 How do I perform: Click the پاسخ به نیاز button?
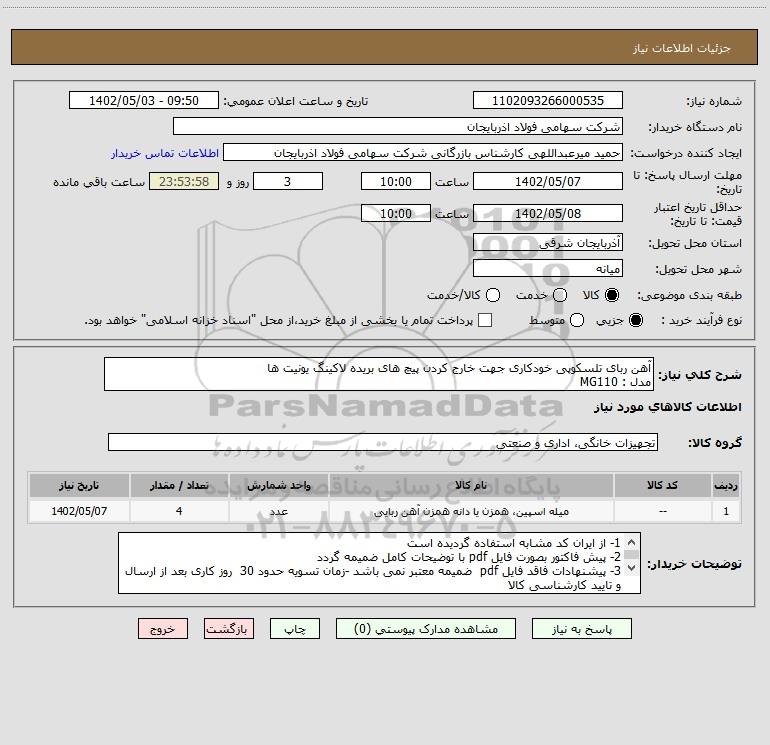tap(581, 629)
